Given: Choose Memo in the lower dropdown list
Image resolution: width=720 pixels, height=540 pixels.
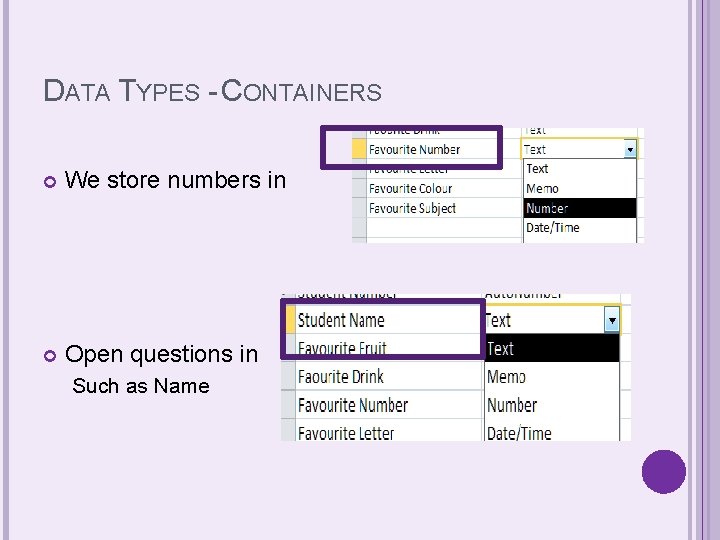Looking at the screenshot, I should (552, 377).
